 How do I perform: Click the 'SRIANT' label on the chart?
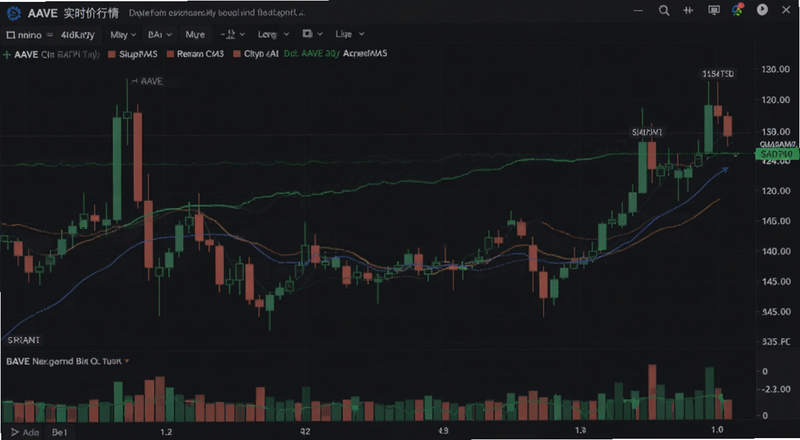coord(23,340)
